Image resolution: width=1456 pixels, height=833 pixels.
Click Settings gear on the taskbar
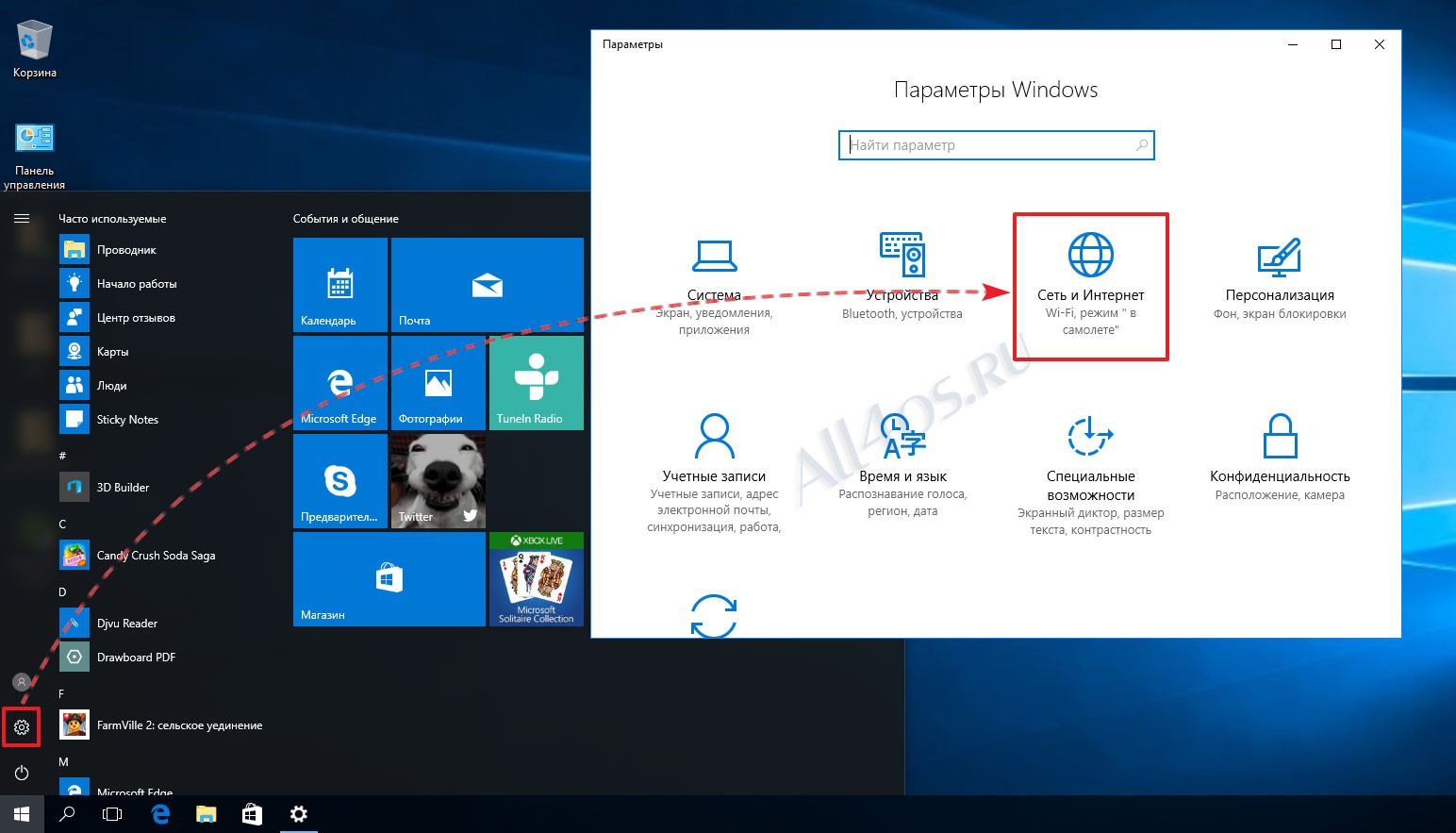(298, 814)
